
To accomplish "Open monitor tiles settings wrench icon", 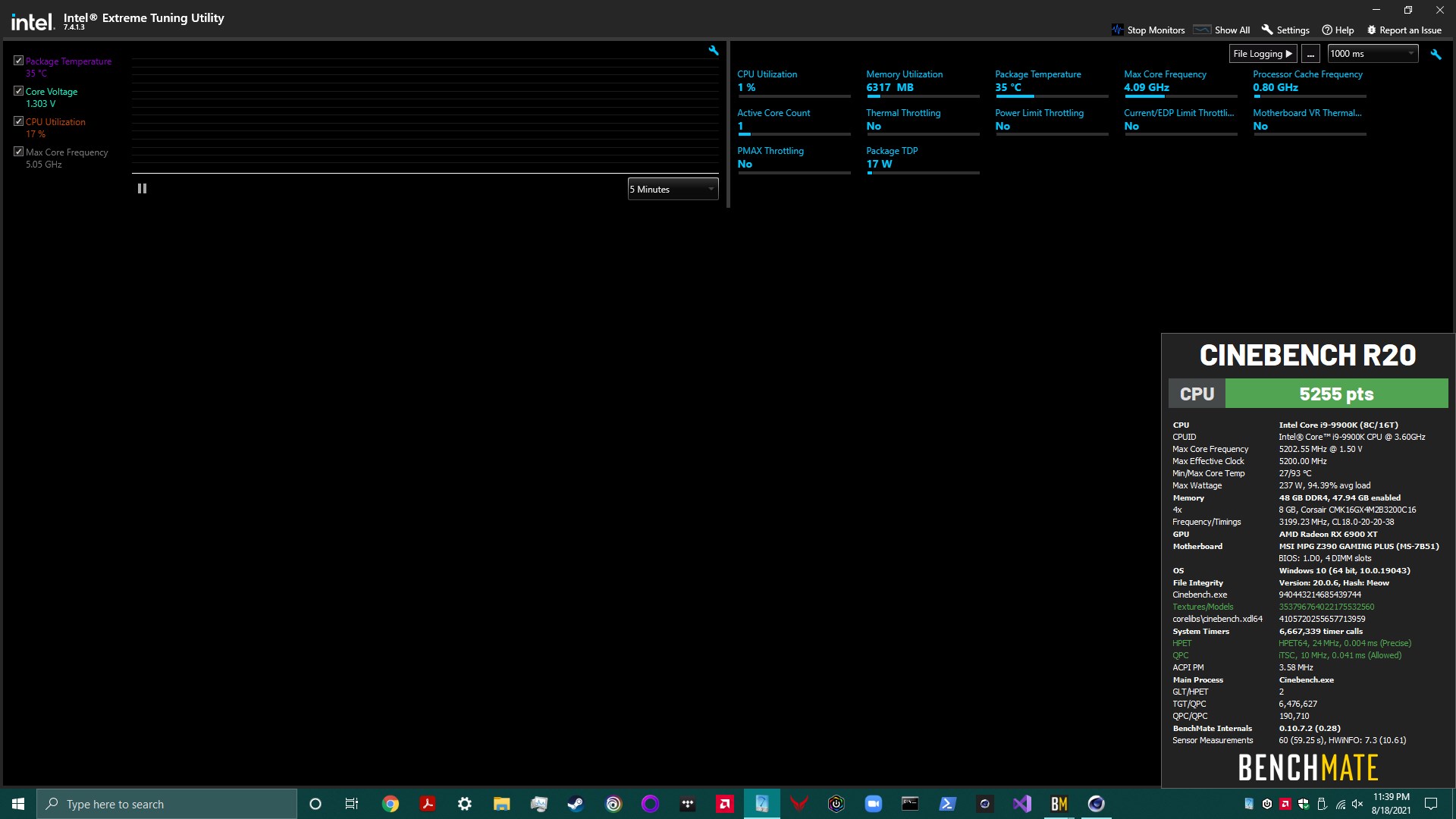I will (x=1436, y=54).
